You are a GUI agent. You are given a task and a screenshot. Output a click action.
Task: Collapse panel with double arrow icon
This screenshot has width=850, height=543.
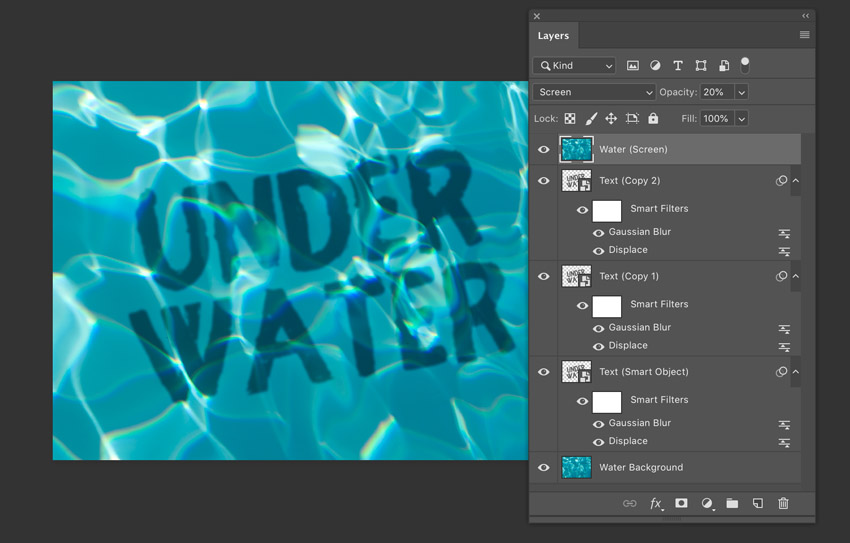(806, 16)
